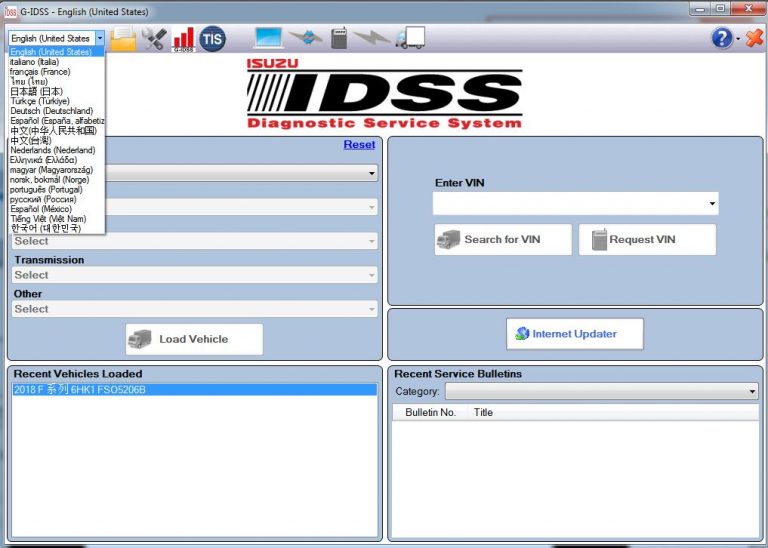Viewport: 768px width, 548px height.
Task: Click the truck icon in toolbar
Action: click(x=410, y=38)
